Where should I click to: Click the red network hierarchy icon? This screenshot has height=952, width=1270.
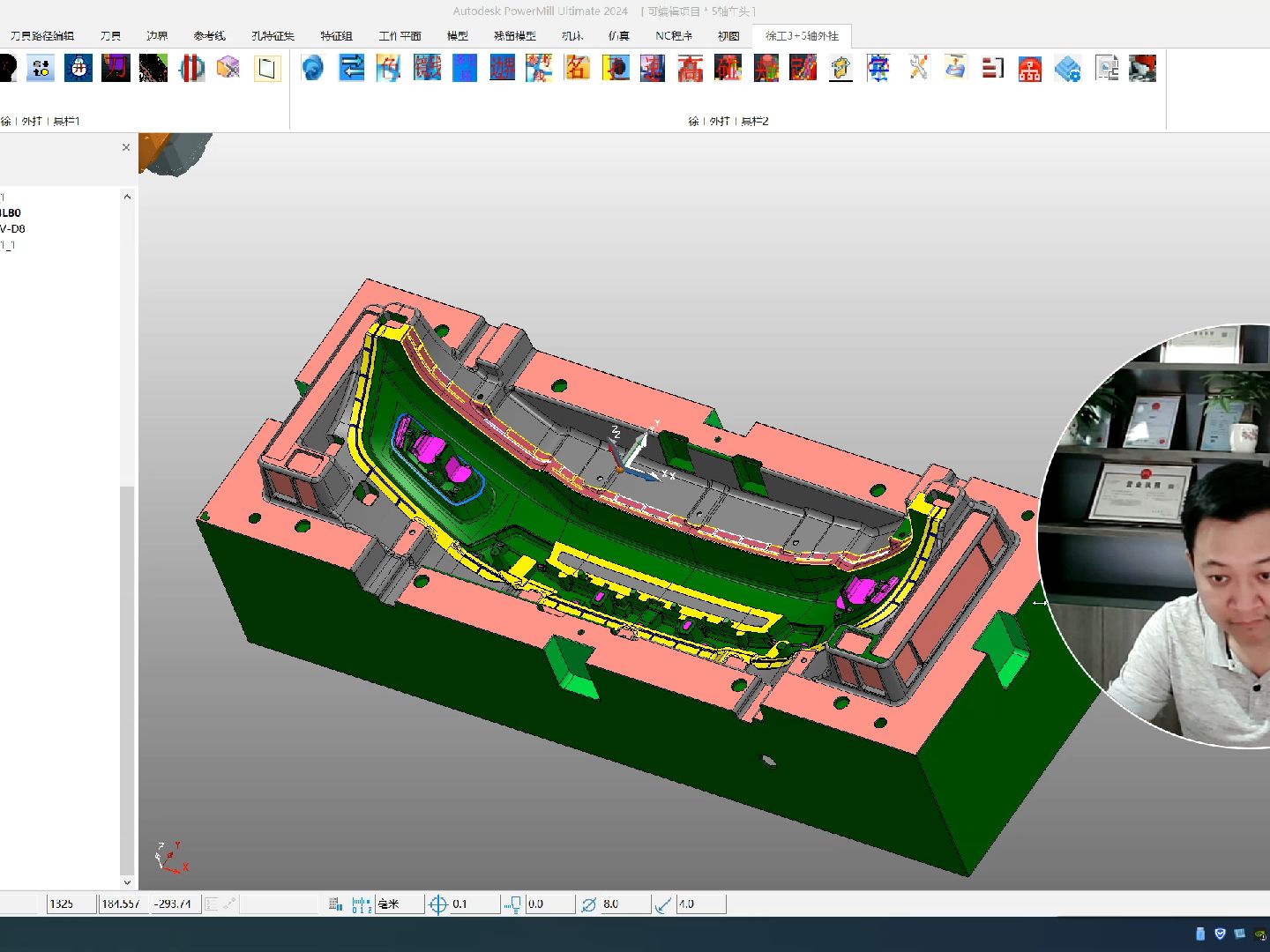pyautogui.click(x=1029, y=68)
